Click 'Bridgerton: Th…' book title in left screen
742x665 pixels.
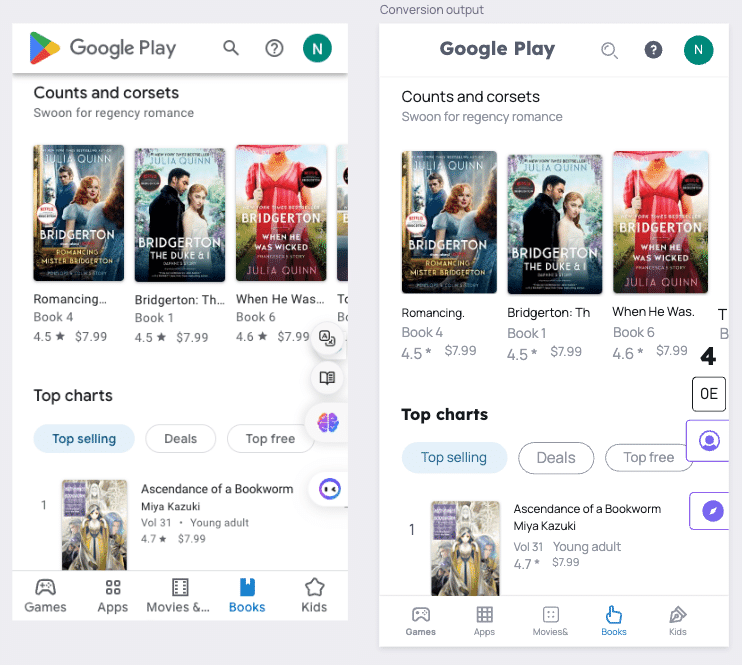[x=179, y=300]
